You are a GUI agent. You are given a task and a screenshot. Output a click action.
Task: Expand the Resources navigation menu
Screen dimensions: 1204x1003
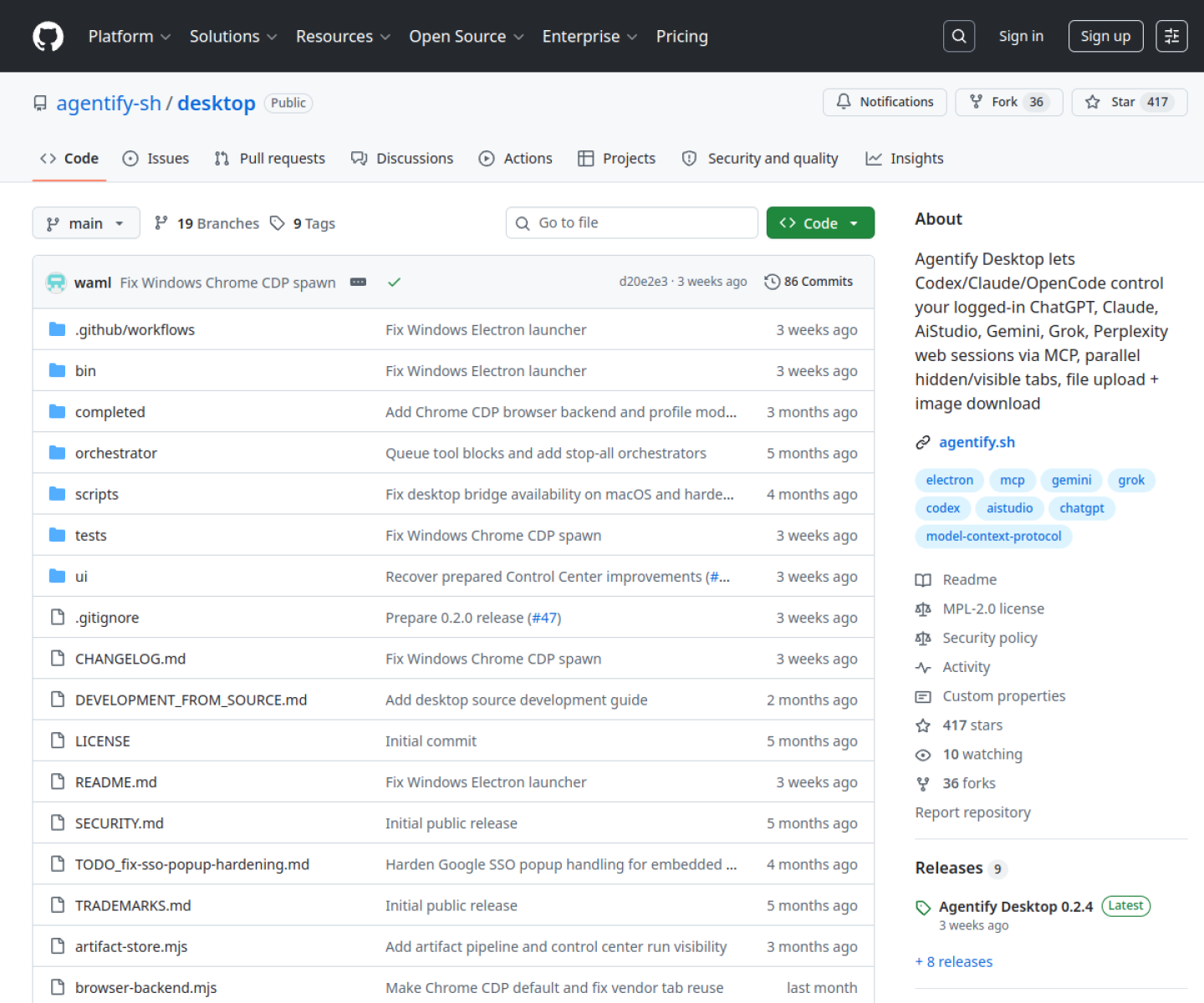tap(343, 37)
